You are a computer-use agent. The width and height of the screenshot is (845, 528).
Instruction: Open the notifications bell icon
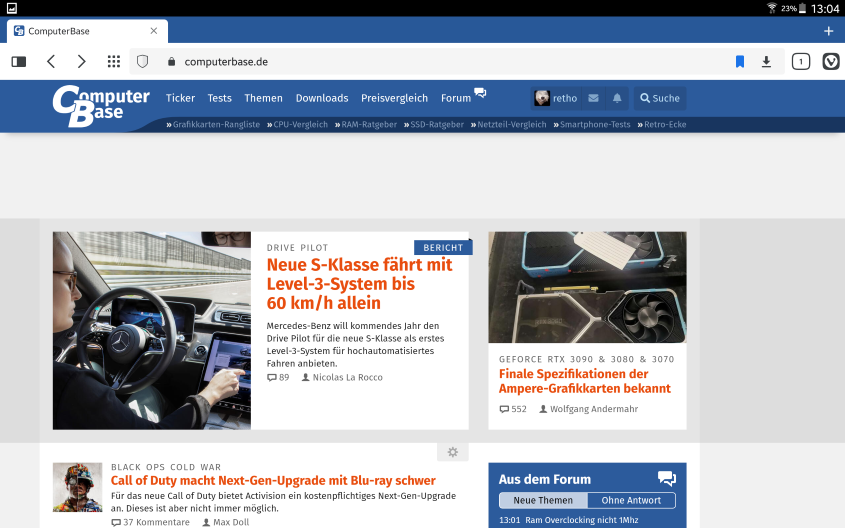coord(617,98)
